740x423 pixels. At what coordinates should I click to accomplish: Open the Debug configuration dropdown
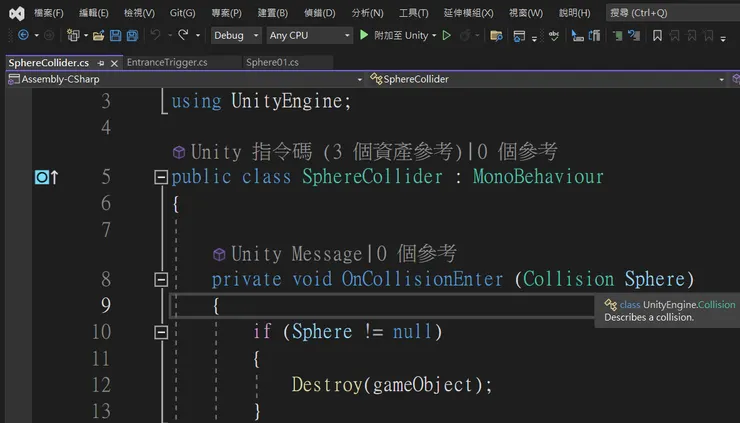(x=236, y=35)
